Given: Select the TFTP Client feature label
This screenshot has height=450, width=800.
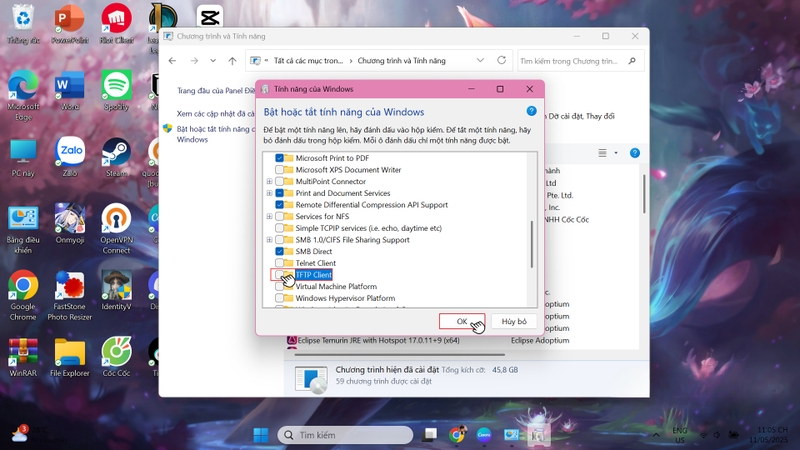Looking at the screenshot, I should coord(314,275).
